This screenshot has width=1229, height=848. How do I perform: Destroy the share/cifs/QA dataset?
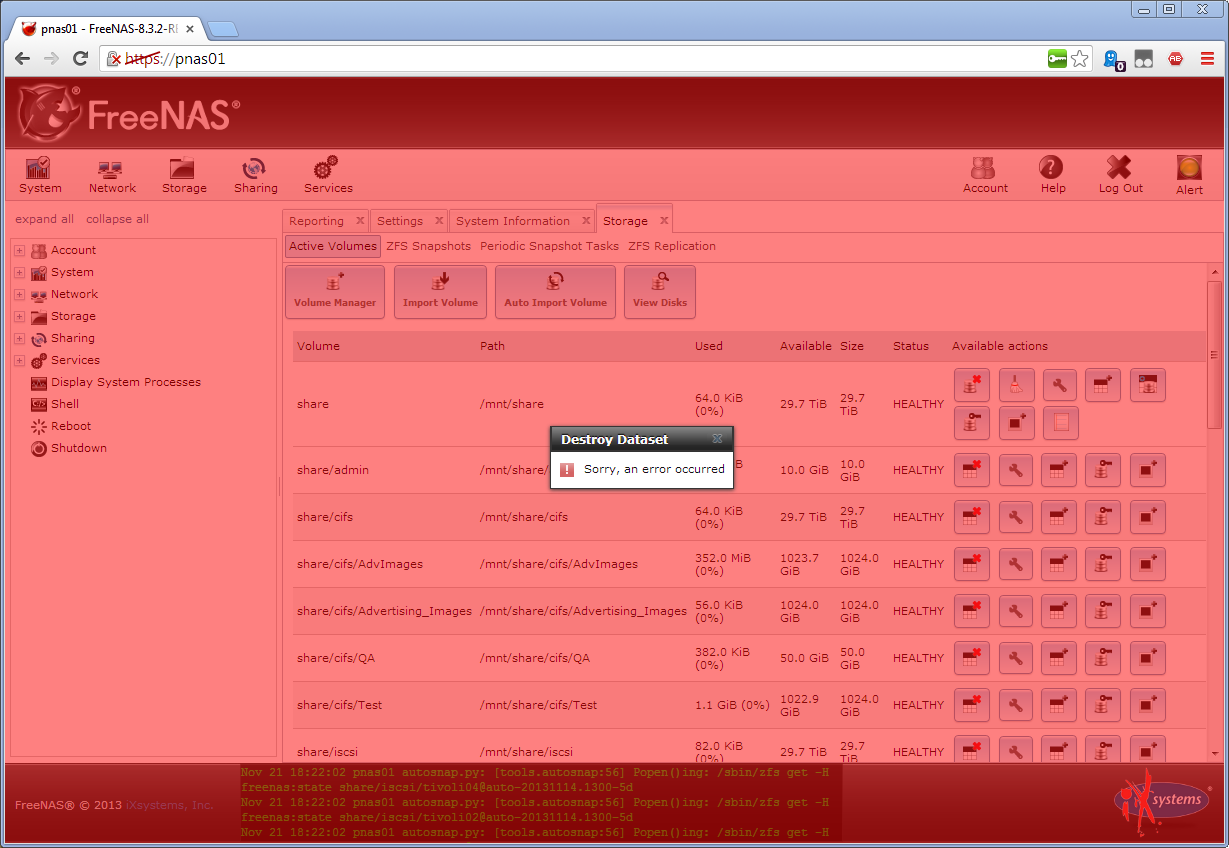pyautogui.click(x=972, y=658)
